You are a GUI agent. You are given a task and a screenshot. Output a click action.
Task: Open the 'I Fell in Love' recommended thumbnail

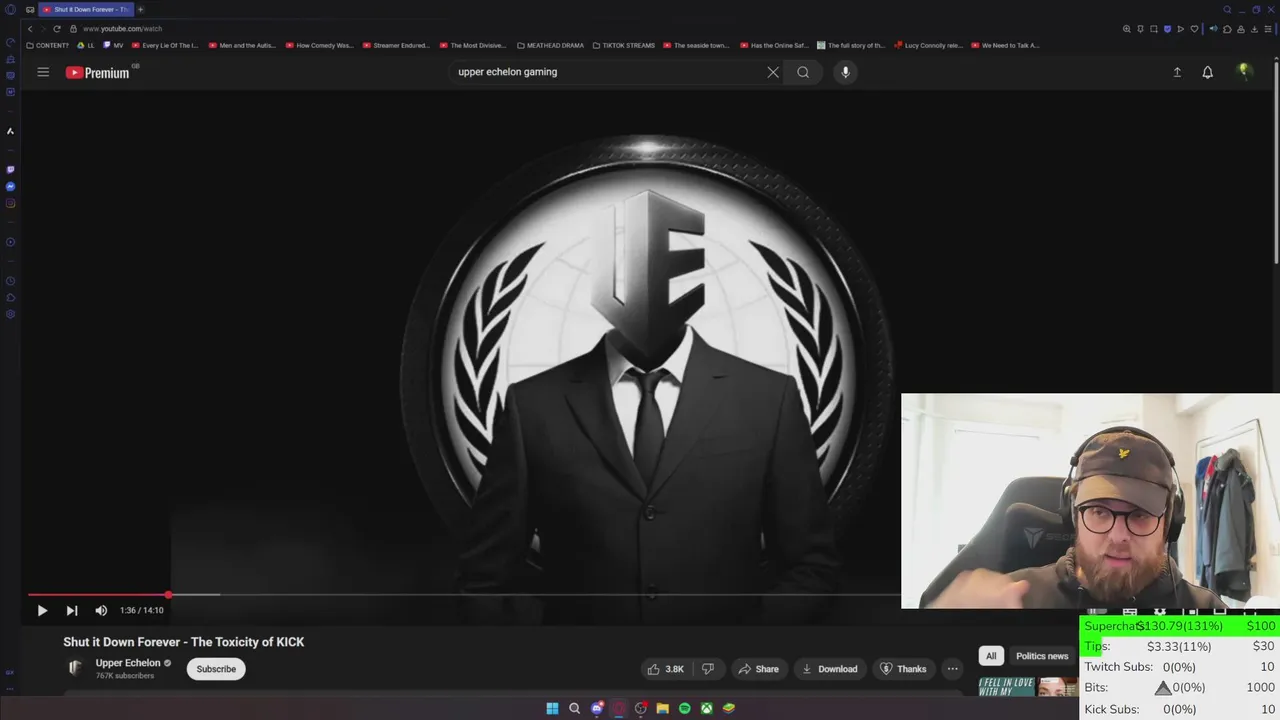tap(1028, 687)
